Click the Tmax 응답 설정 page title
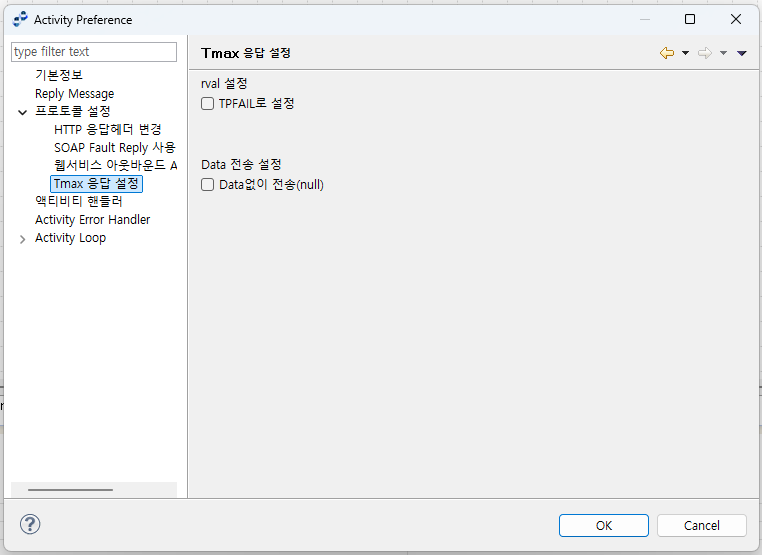This screenshot has width=762, height=555. [246, 53]
